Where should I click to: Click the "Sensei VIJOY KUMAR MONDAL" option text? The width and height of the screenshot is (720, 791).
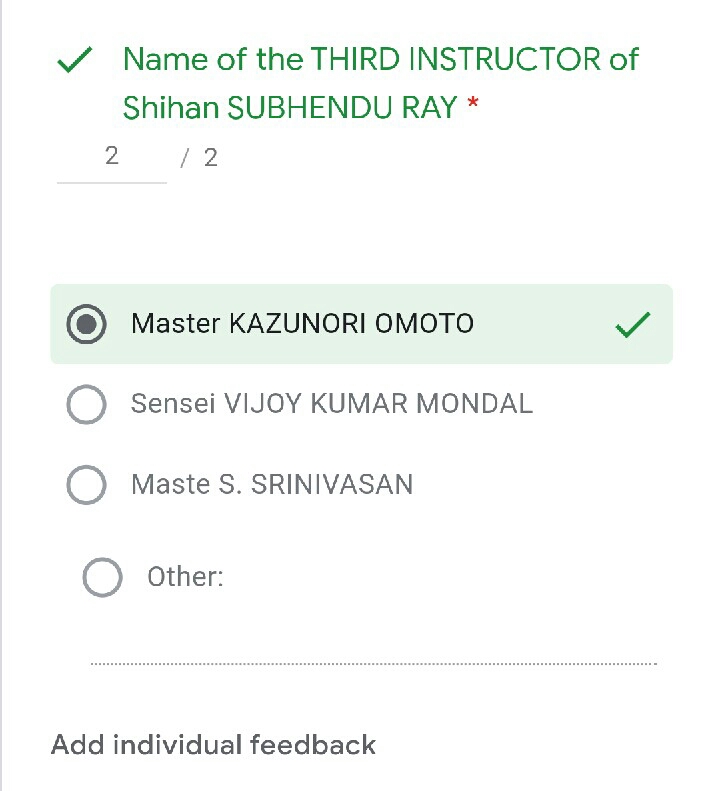click(x=331, y=404)
